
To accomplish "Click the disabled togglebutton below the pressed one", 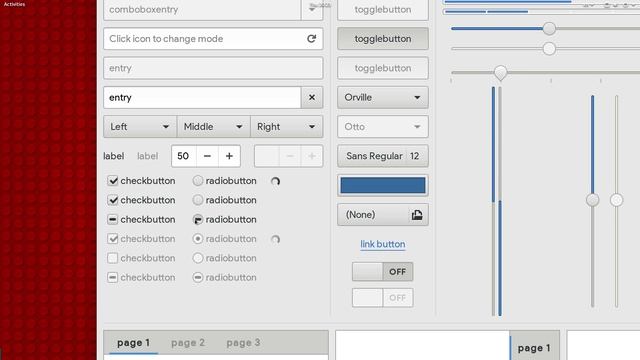I will (x=383, y=68).
